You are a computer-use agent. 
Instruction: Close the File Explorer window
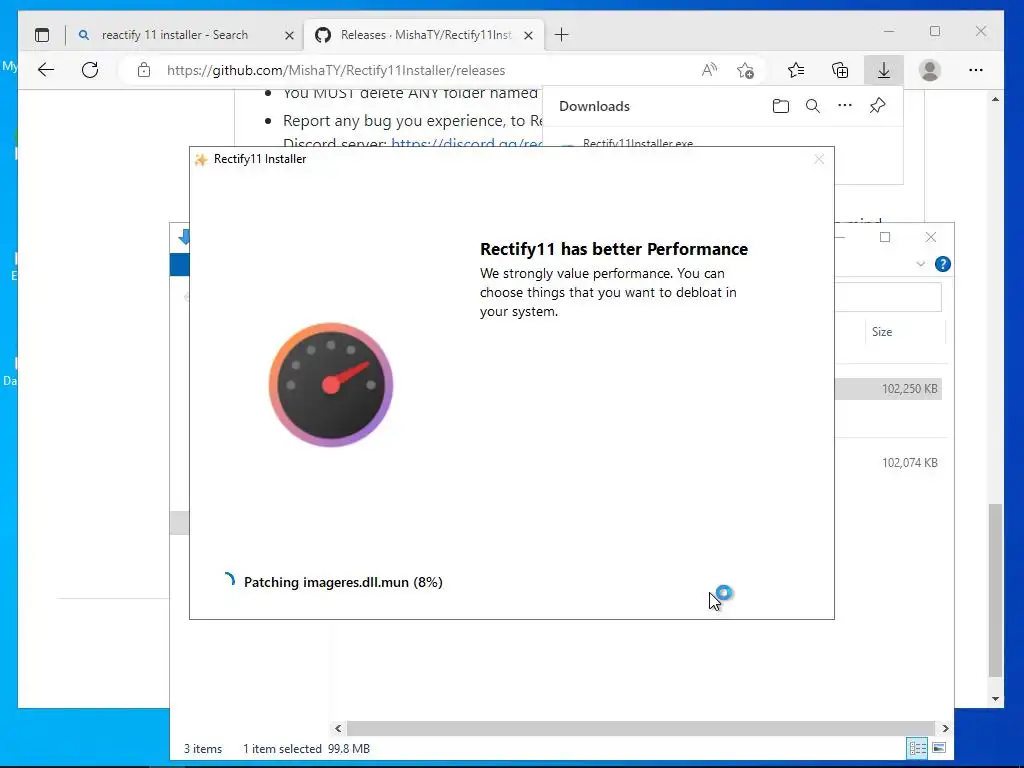[931, 237]
